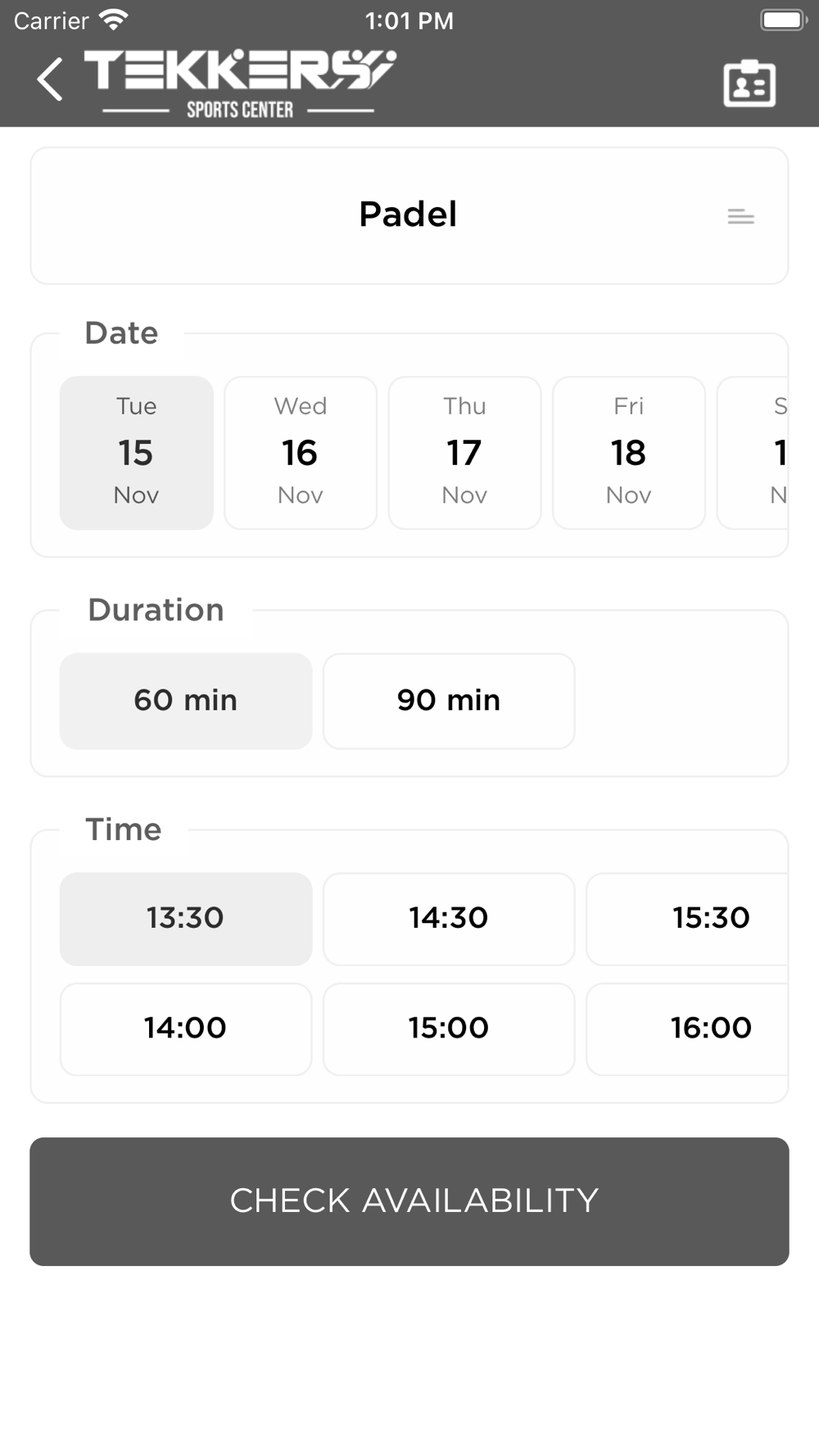This screenshot has width=819, height=1456.
Task: Pick Wed 16 Nov date
Action: coord(301,453)
